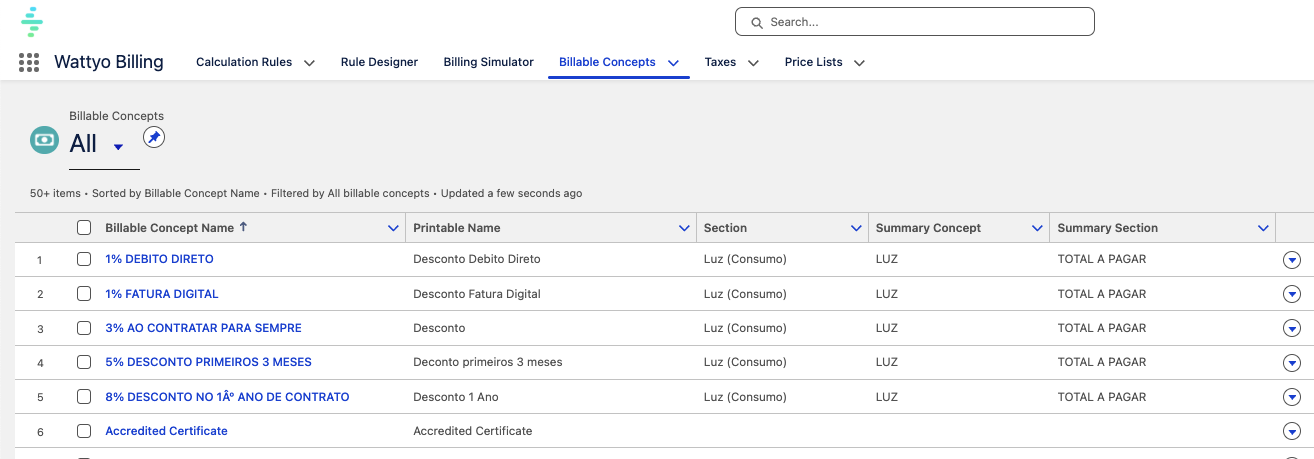Viewport: 1314px width, 459px height.
Task: Open row actions for Accredited Certificate
Action: (1292, 431)
